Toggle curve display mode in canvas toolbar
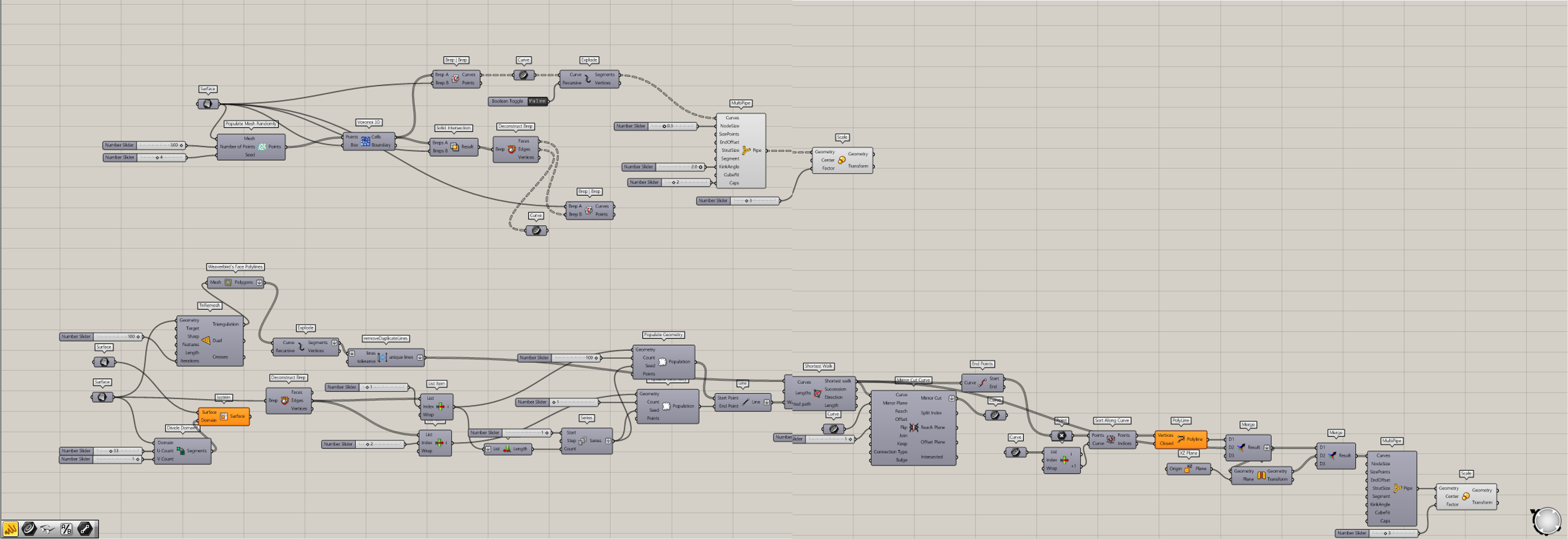1568x539 pixels. (x=28, y=529)
